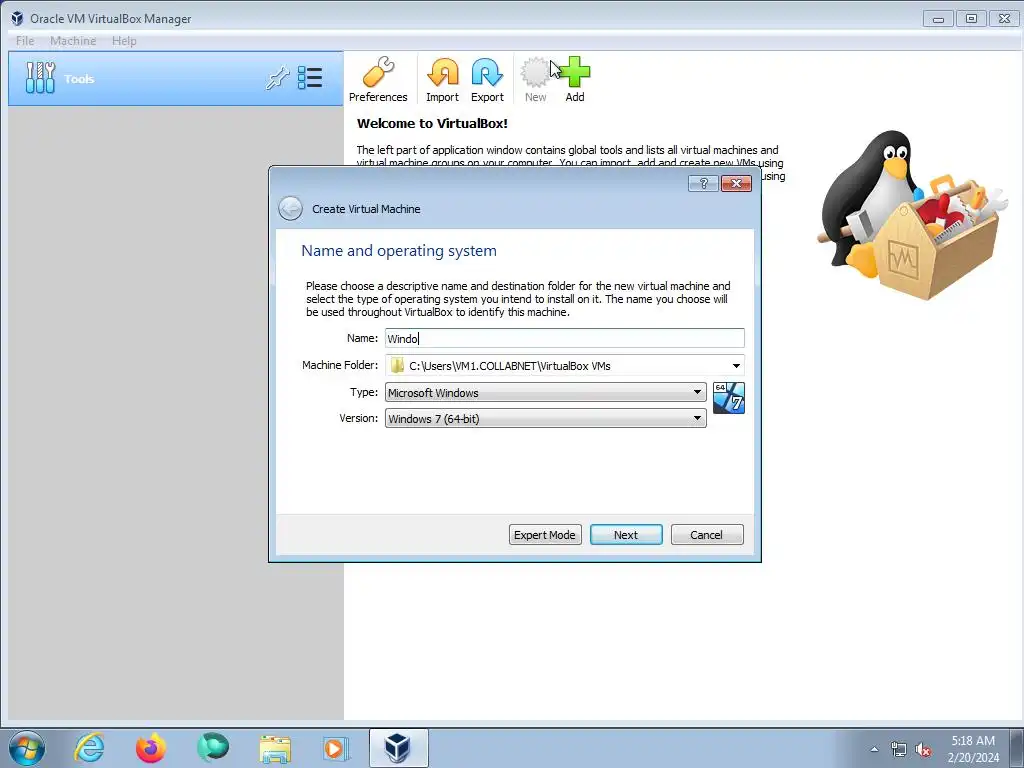The height and width of the screenshot is (768, 1024).
Task: Click the Tux penguin toolbox illustration
Action: point(911,216)
